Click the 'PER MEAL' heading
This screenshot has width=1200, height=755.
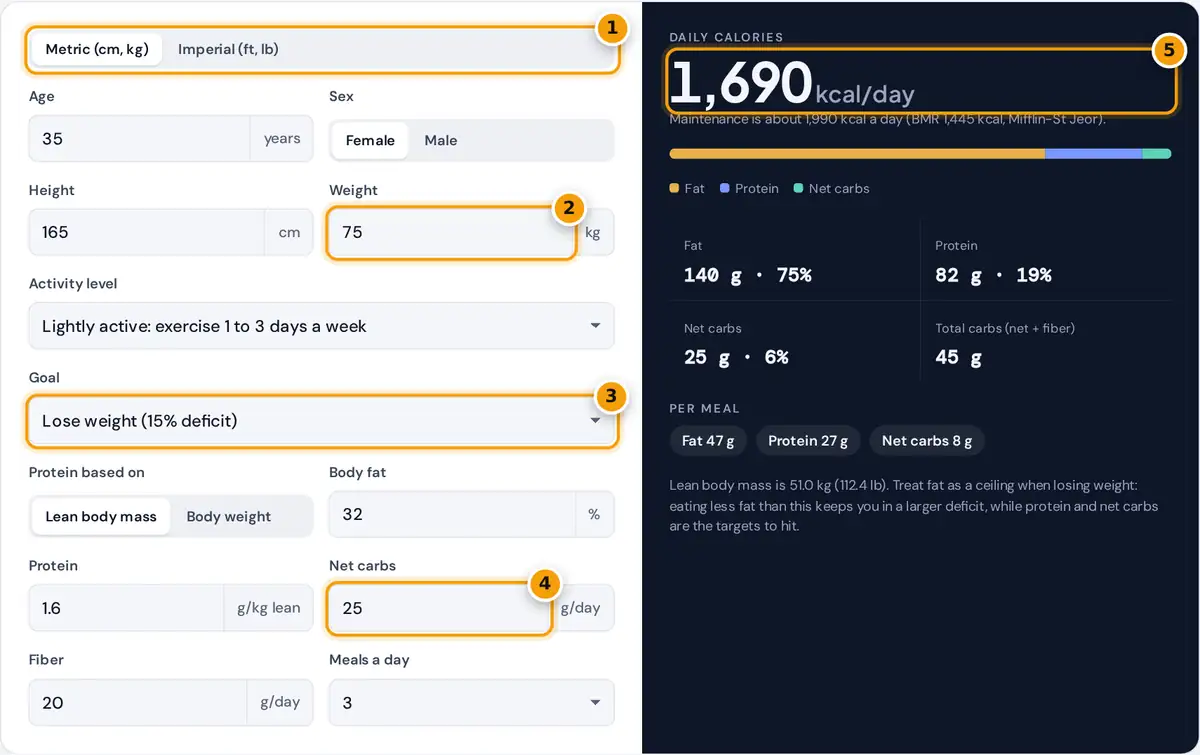point(705,408)
